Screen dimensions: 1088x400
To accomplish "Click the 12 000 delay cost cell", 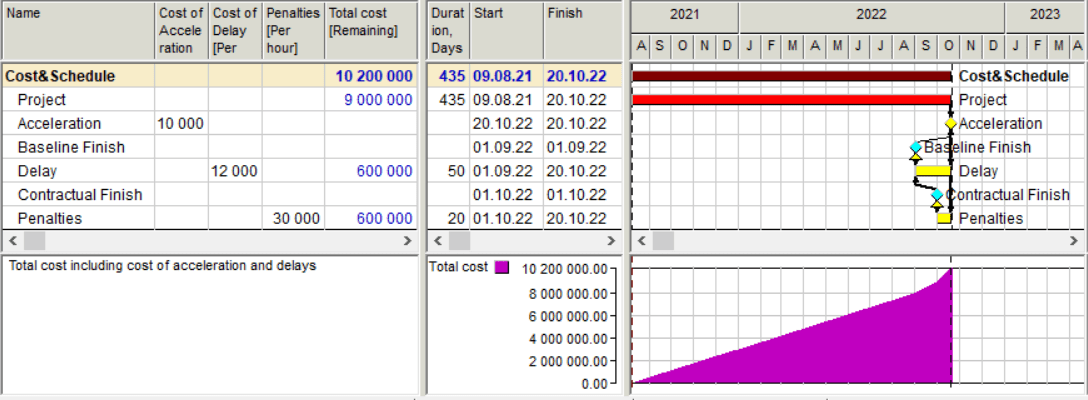I will point(235,171).
